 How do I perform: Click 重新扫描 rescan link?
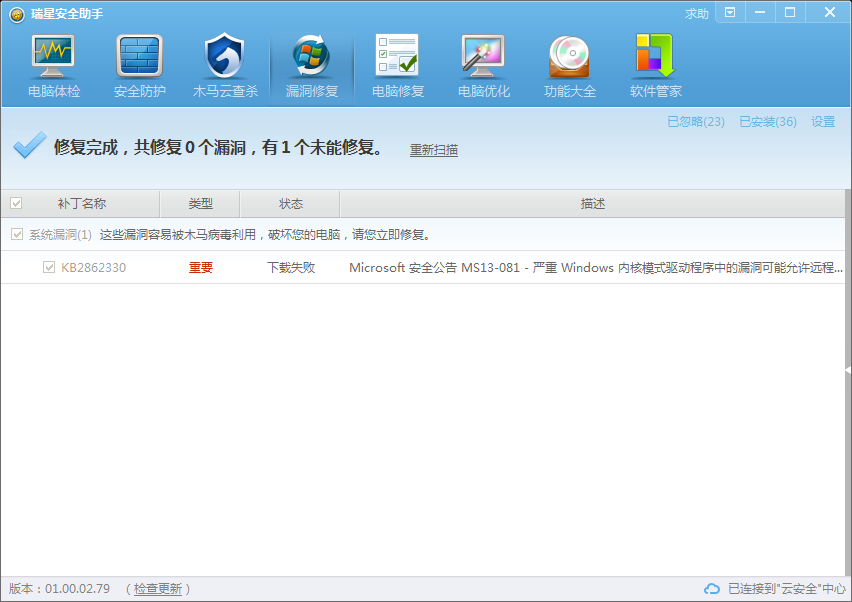434,150
